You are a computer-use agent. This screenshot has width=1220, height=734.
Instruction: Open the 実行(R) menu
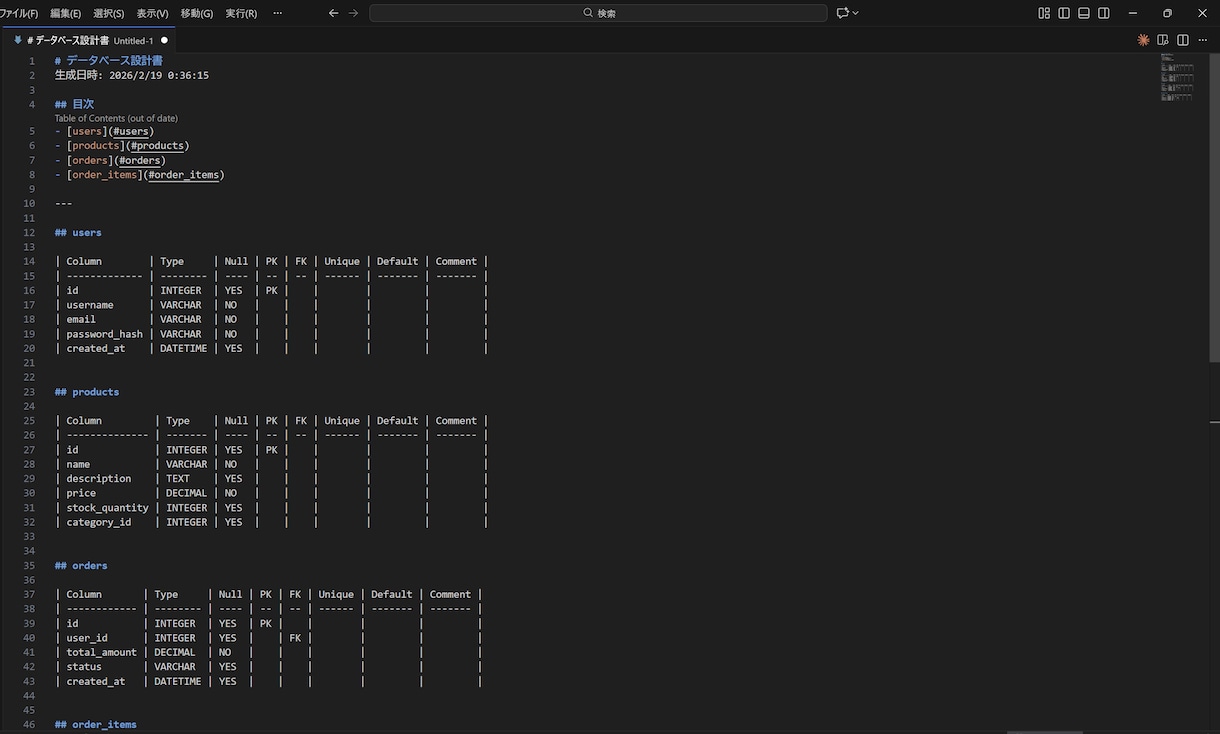pyautogui.click(x=241, y=13)
